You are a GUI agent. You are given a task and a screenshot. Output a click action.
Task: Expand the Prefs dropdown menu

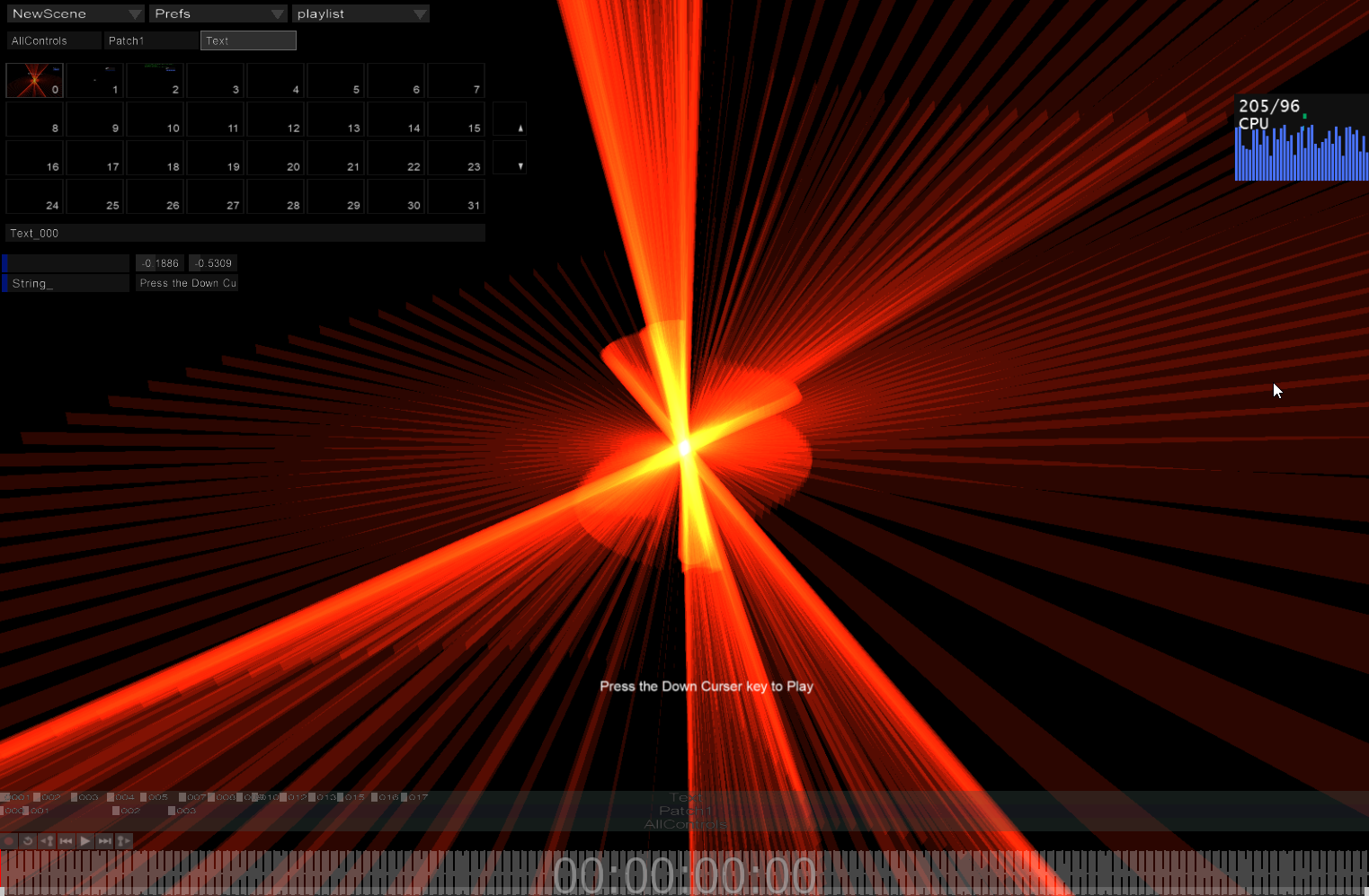pyautogui.click(x=218, y=13)
